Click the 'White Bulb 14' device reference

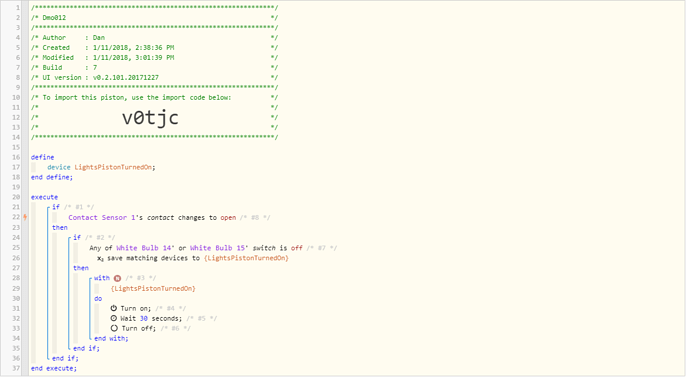click(143, 248)
